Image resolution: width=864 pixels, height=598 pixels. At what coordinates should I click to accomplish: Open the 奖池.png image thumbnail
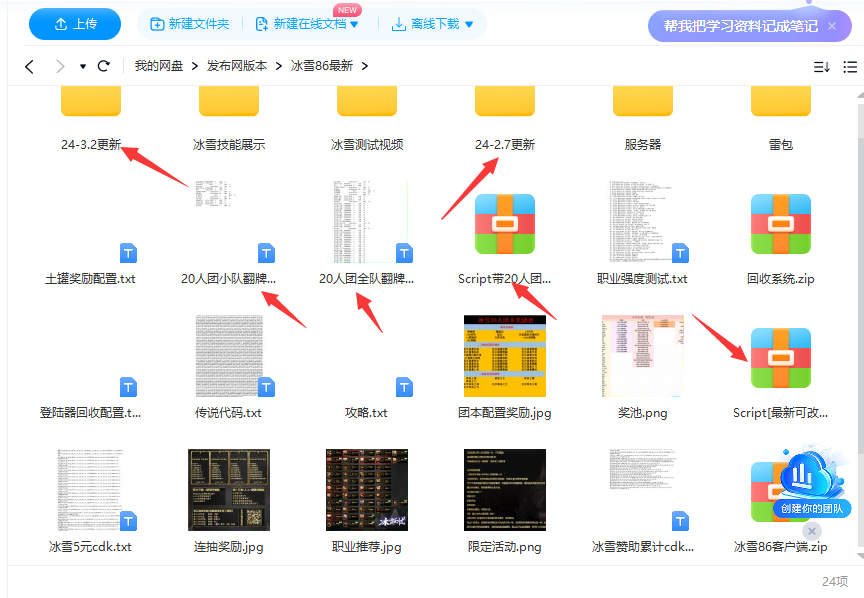(x=642, y=355)
